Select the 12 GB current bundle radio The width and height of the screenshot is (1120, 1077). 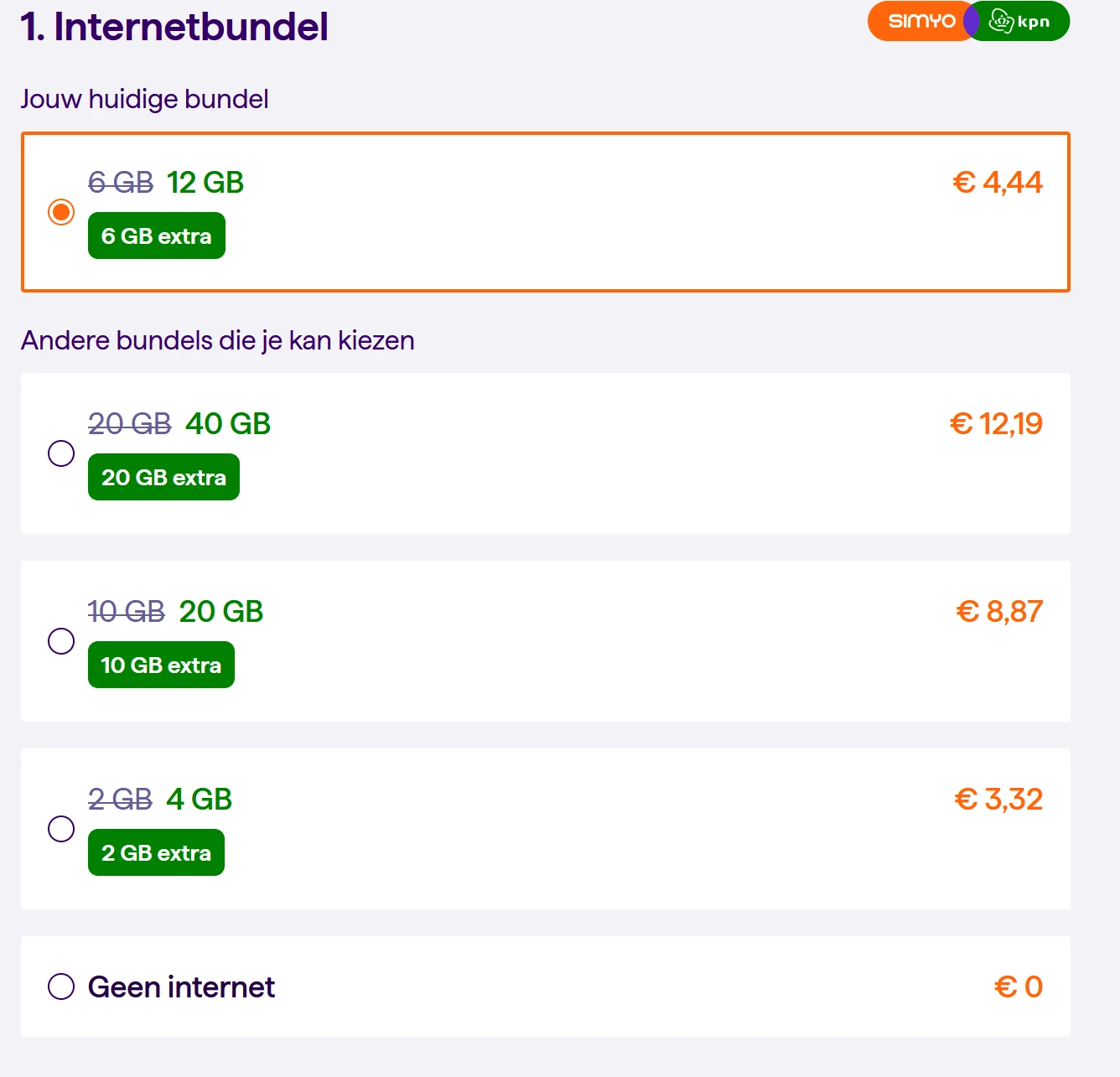click(x=61, y=212)
